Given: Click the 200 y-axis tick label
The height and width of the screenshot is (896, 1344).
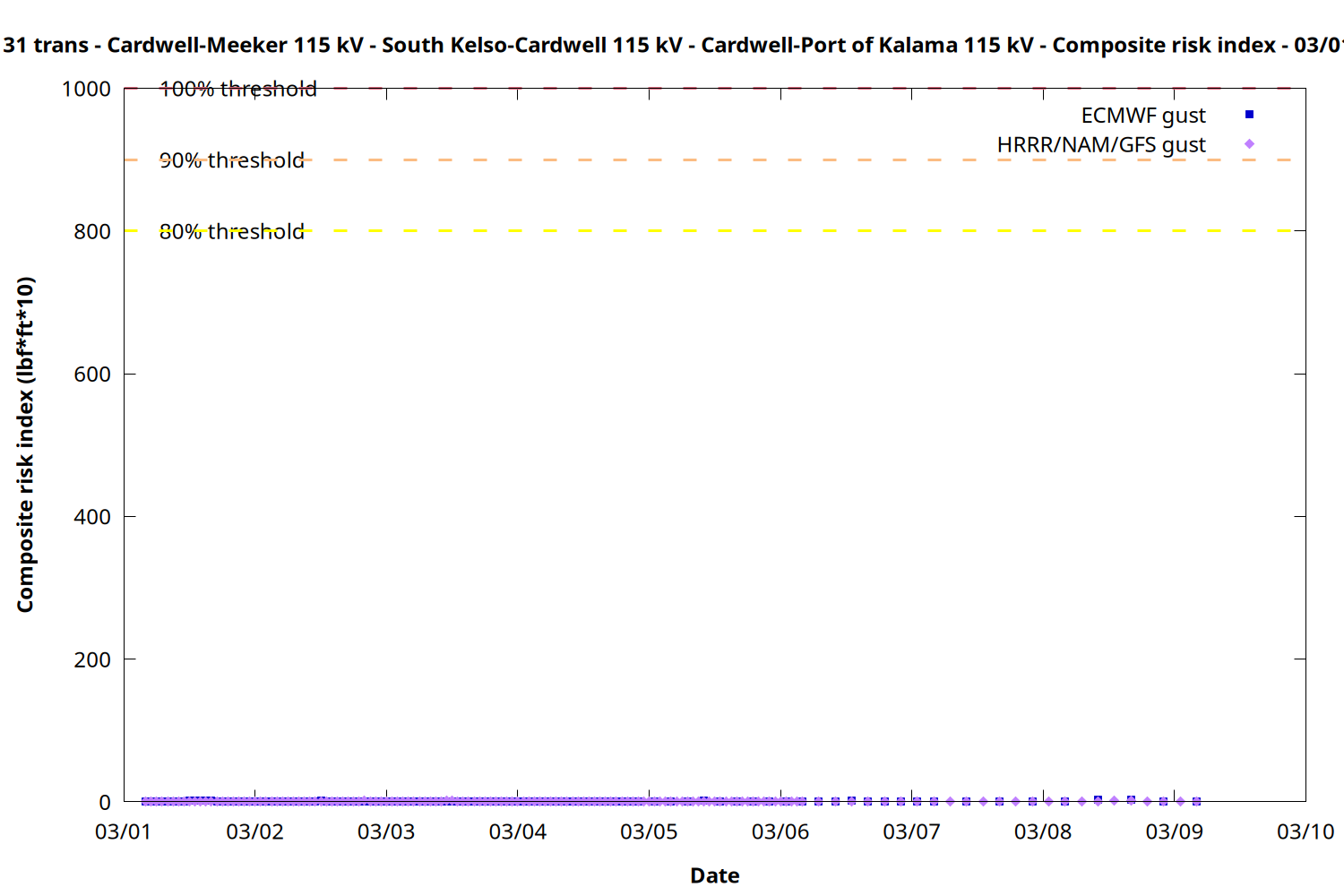Looking at the screenshot, I should (92, 659).
